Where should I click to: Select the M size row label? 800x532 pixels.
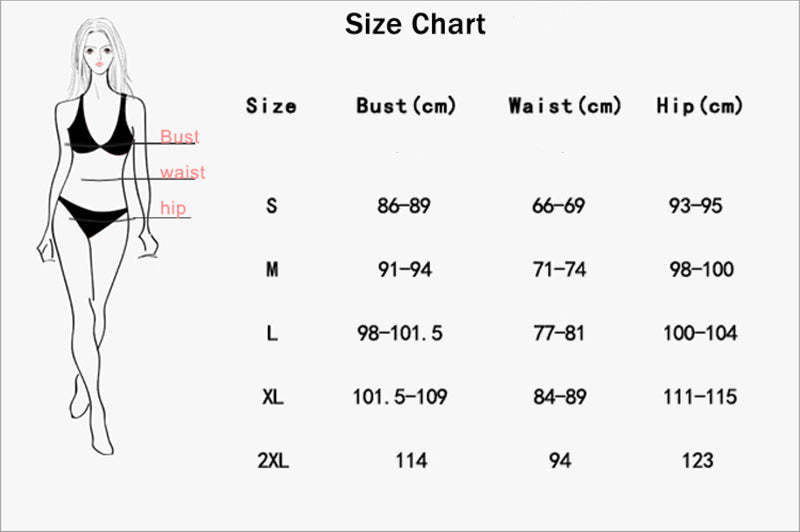click(272, 269)
